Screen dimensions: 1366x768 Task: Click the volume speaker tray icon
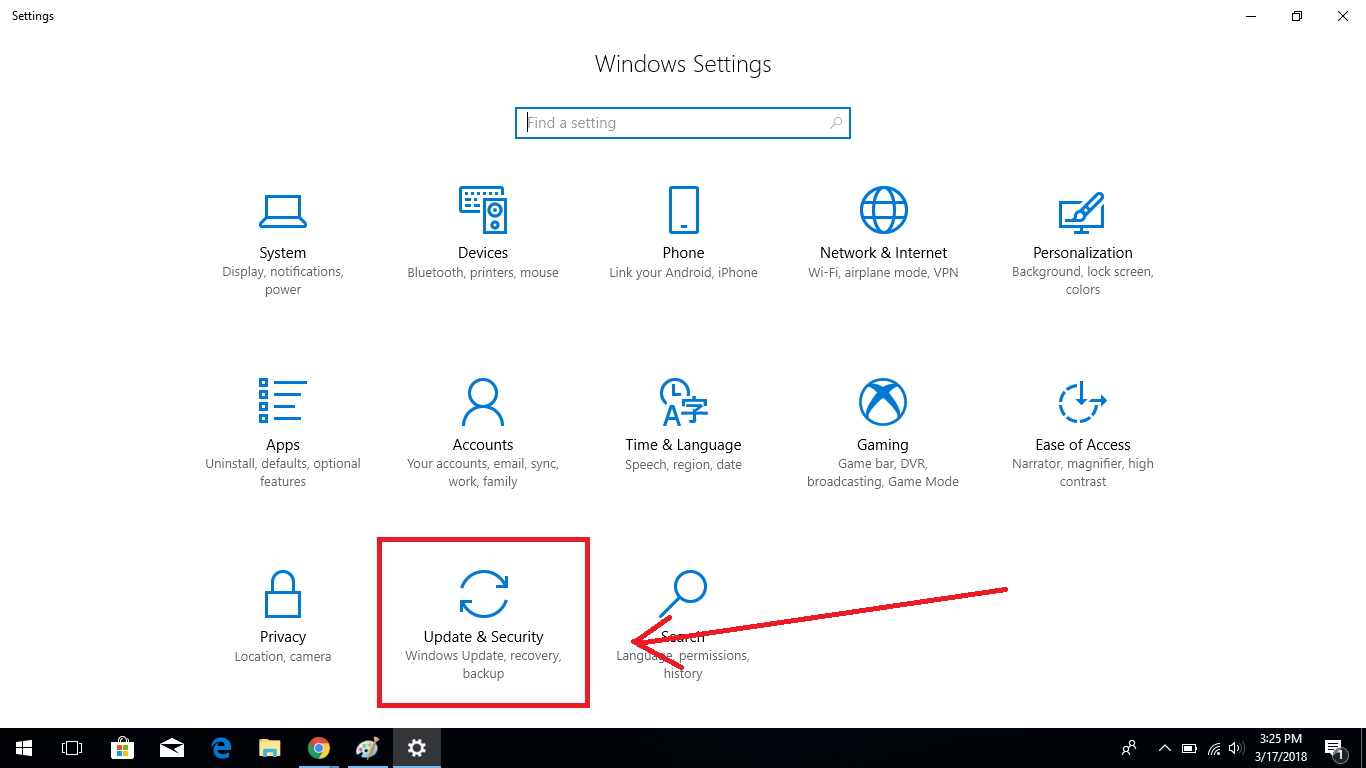(x=1238, y=748)
